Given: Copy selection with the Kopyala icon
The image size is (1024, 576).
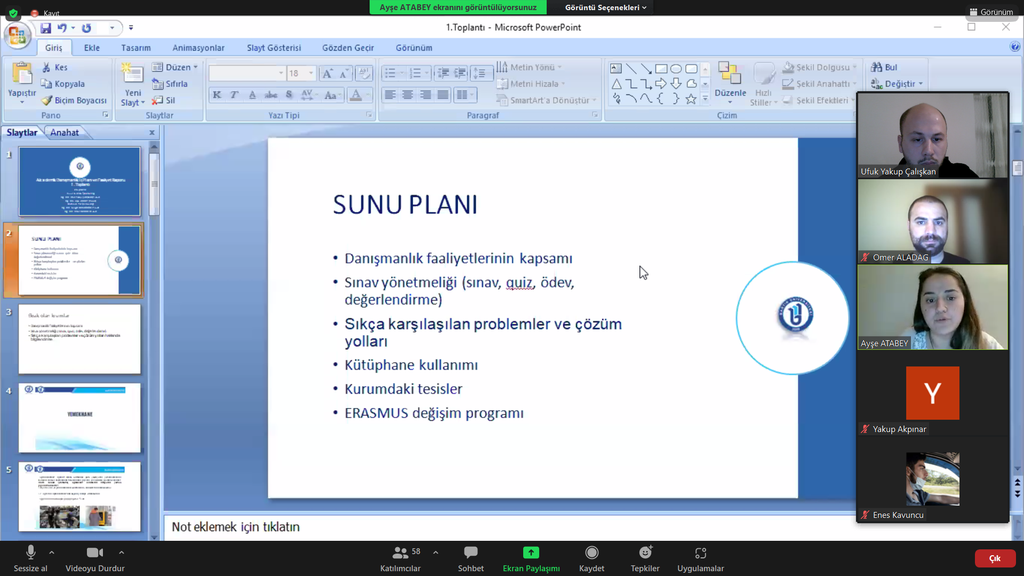Looking at the screenshot, I should click(63, 84).
